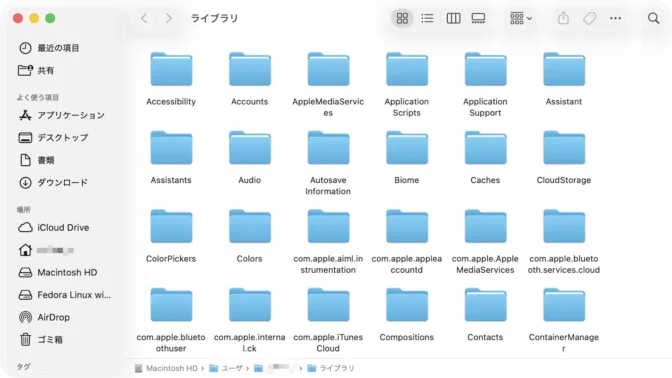Screen dimensions: 672x378
Task: Select the Assistants folder icon
Action: [171, 148]
